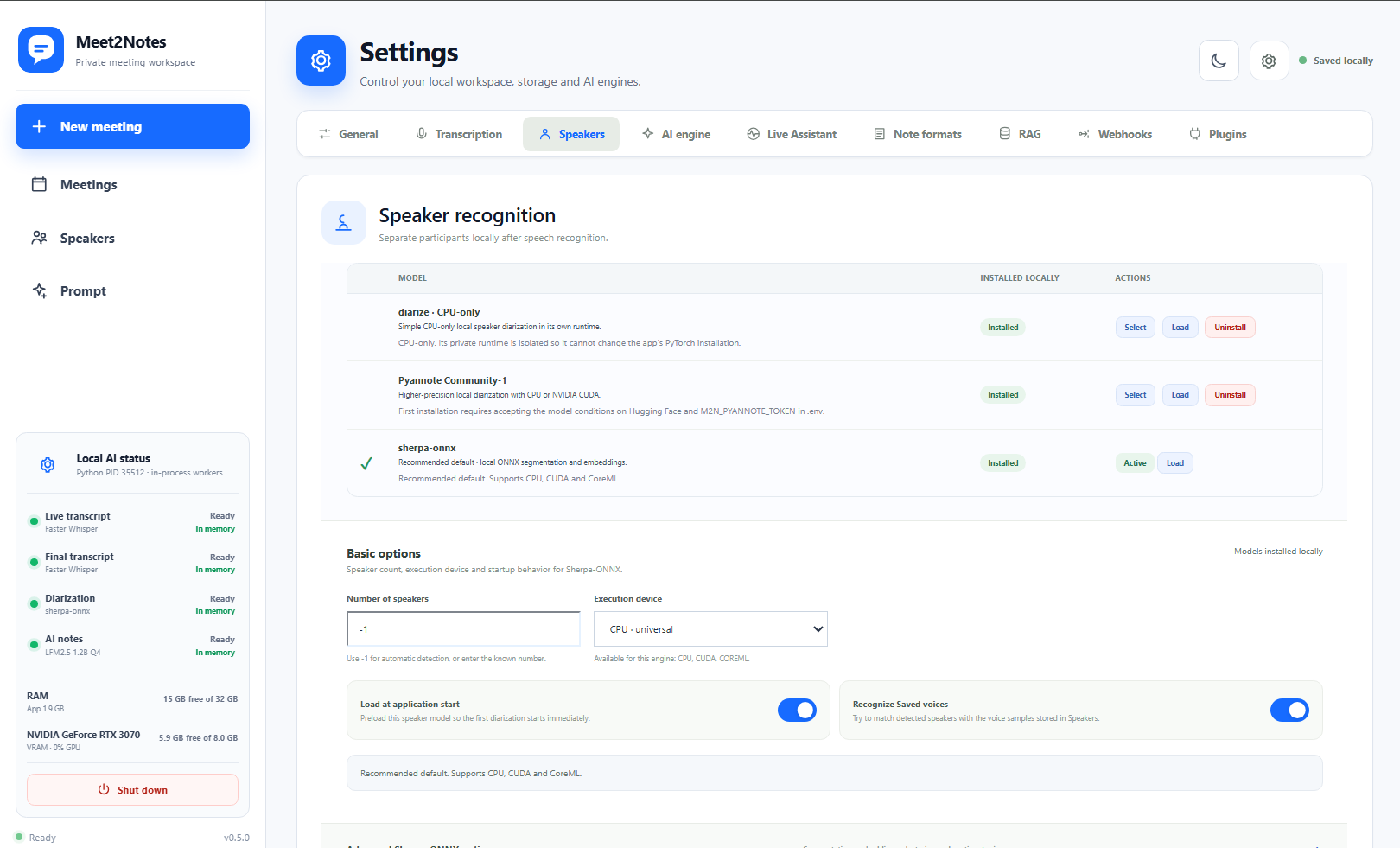Click the RAG database icon

pos(1004,134)
